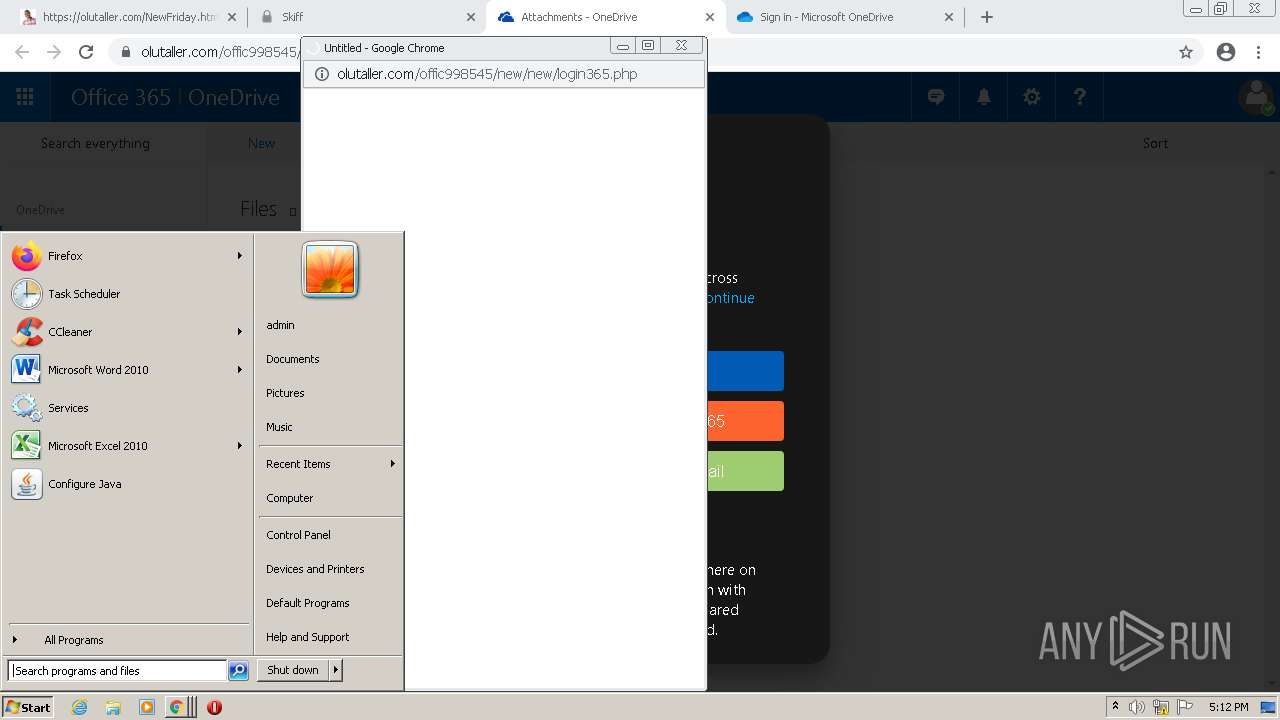Expand the CCleaner submenu arrow

coord(239,332)
